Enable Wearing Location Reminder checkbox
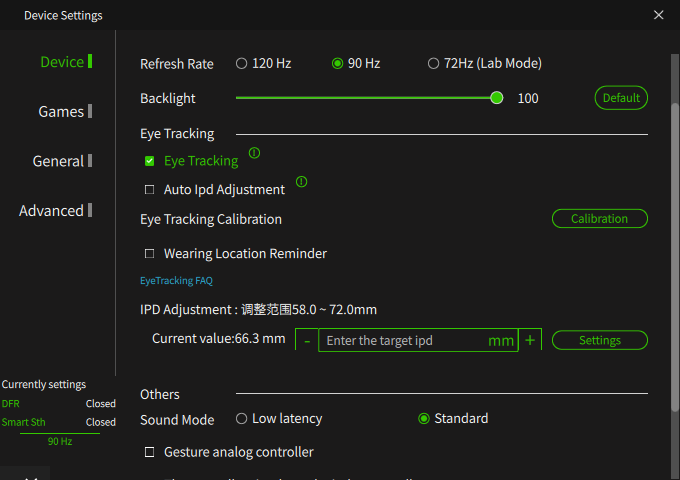This screenshot has width=680, height=480. point(150,254)
